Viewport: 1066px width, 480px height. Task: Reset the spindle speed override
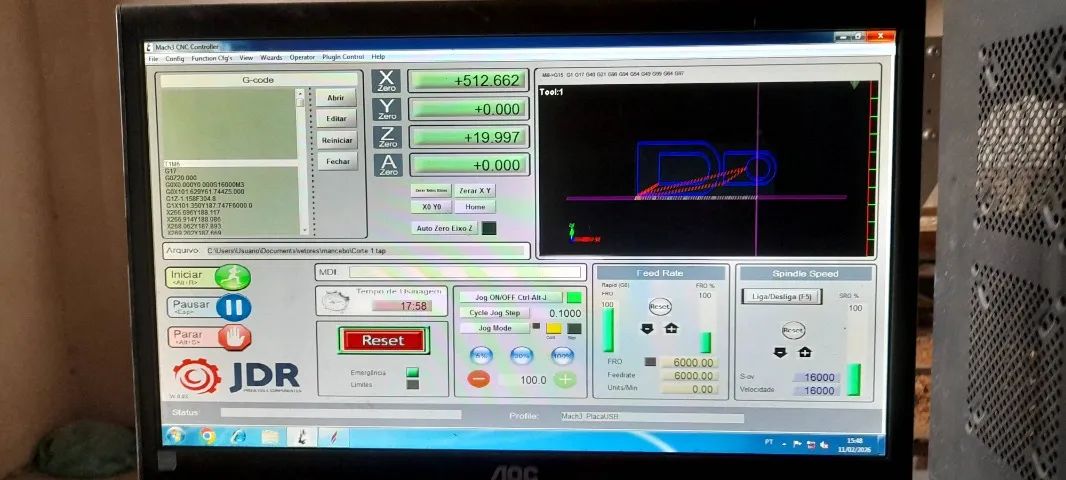pos(793,330)
